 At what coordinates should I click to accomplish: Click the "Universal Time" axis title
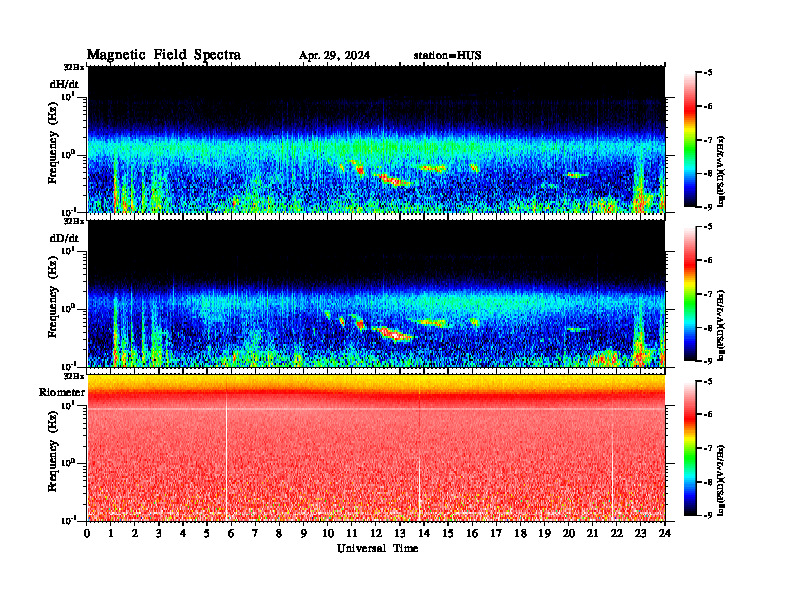tap(377, 548)
